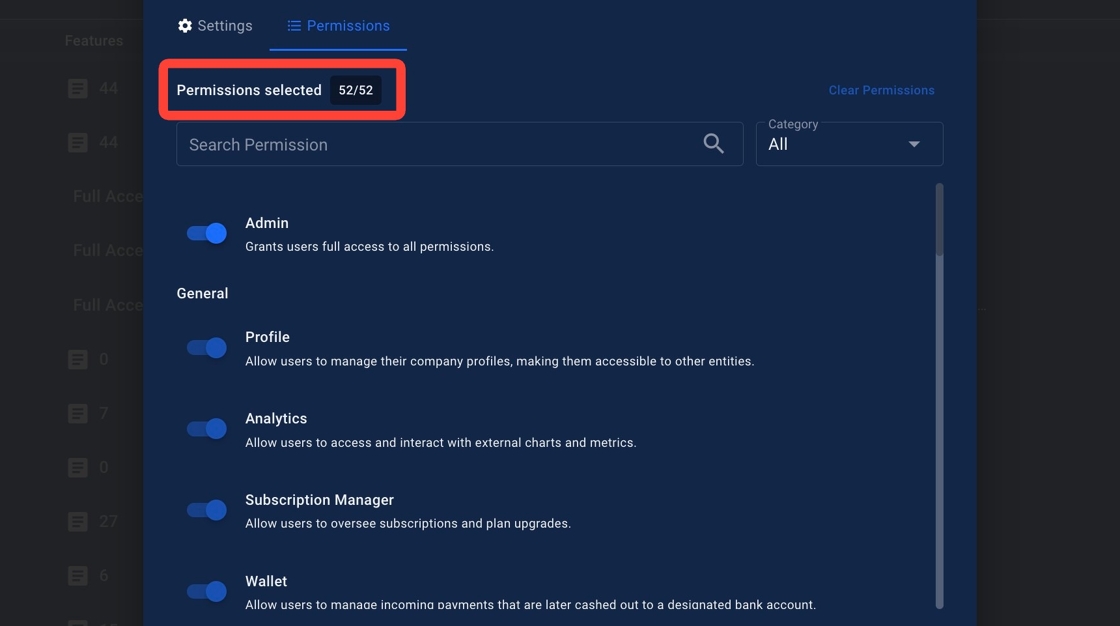
Task: Turn off the Analytics permission
Action: pyautogui.click(x=206, y=429)
